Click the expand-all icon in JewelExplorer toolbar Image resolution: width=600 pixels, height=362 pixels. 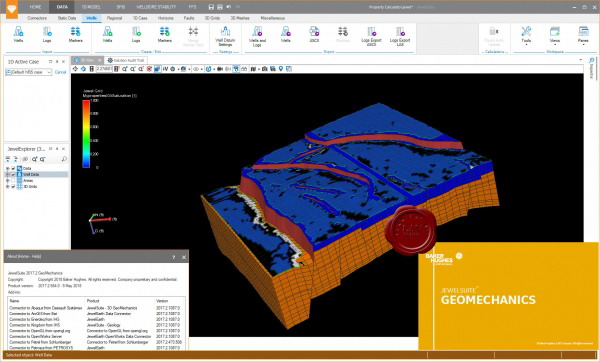point(8,159)
